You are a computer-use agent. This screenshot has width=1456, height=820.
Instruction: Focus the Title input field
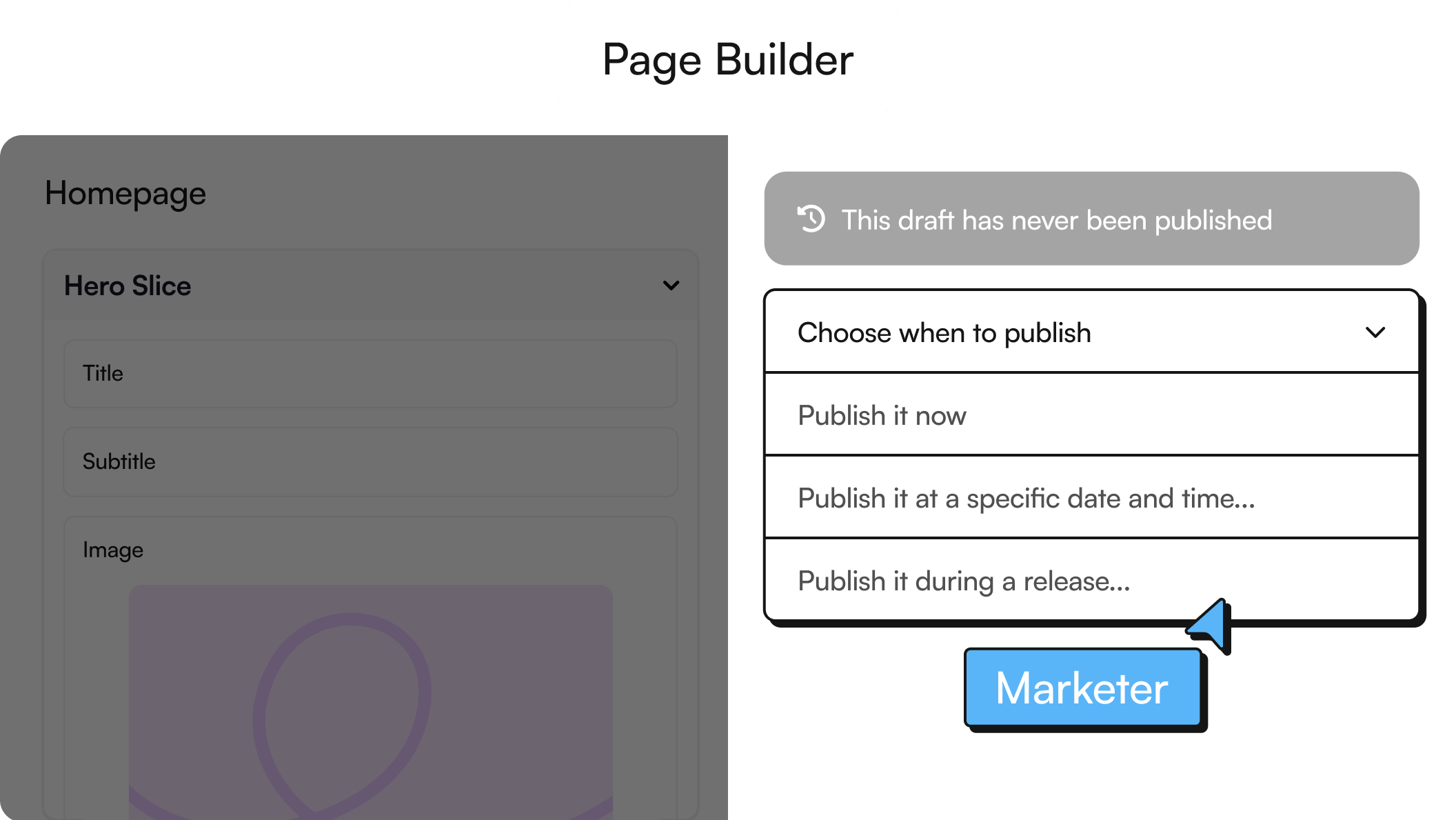[x=370, y=374]
